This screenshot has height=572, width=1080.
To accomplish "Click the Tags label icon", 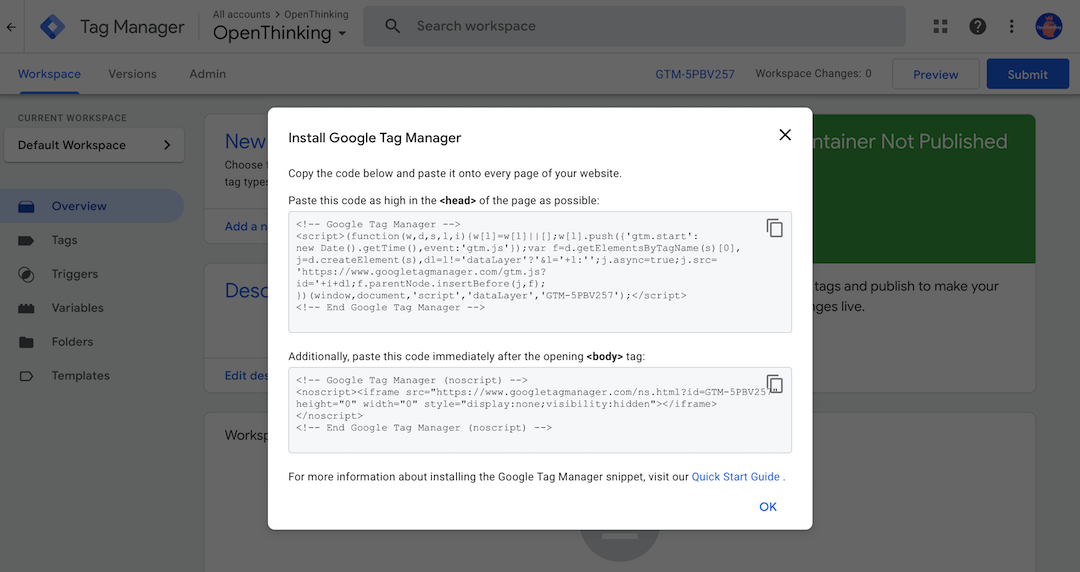I will point(26,241).
